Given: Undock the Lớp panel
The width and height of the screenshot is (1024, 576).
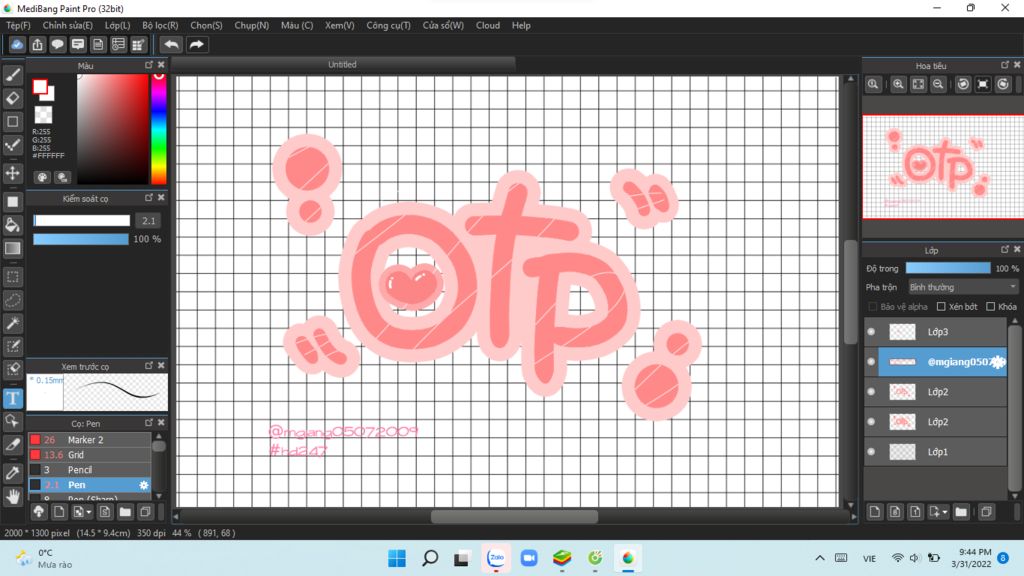Looking at the screenshot, I should (x=1005, y=249).
